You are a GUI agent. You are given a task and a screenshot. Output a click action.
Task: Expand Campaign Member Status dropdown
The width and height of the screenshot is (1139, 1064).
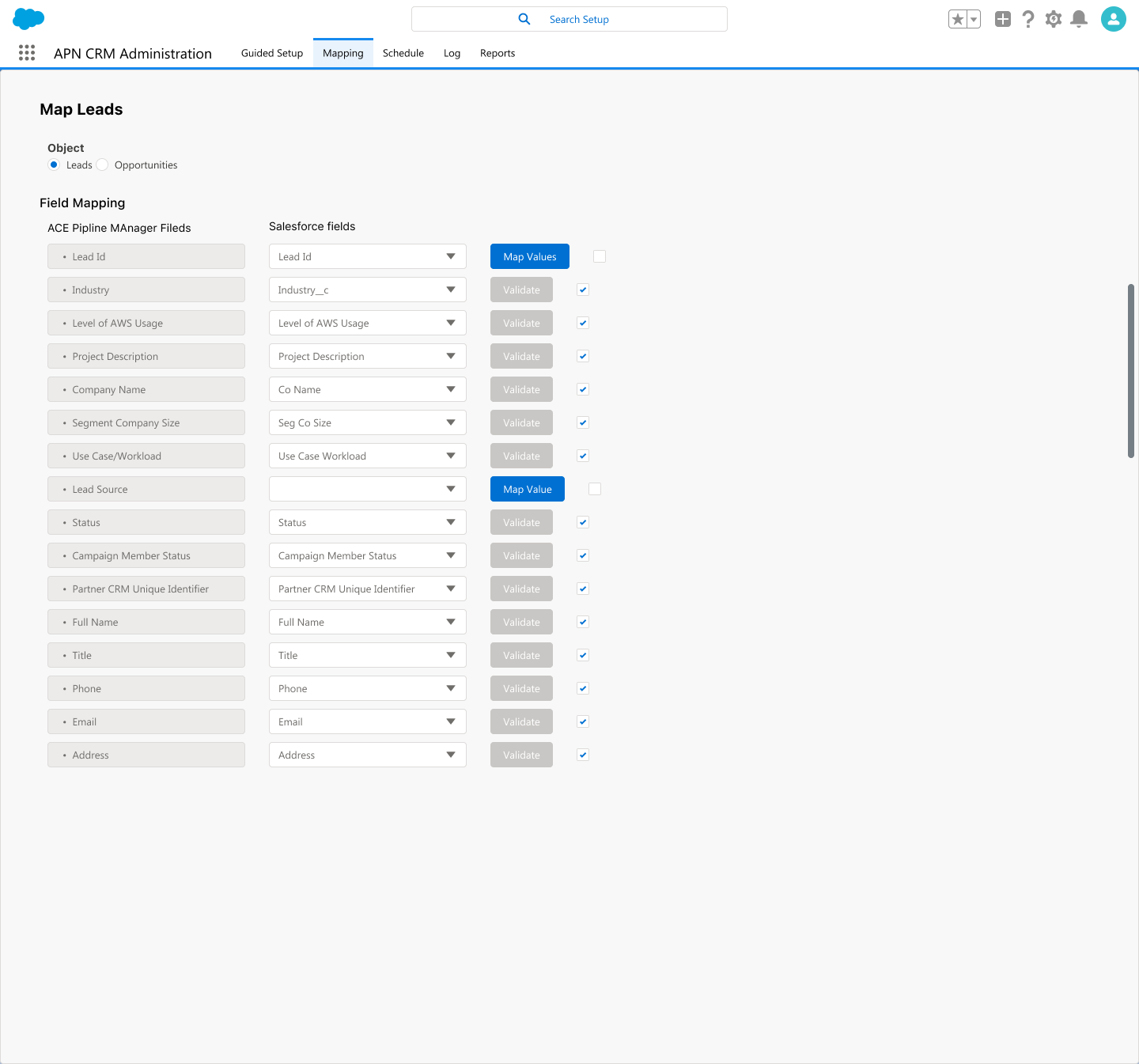pyautogui.click(x=368, y=555)
